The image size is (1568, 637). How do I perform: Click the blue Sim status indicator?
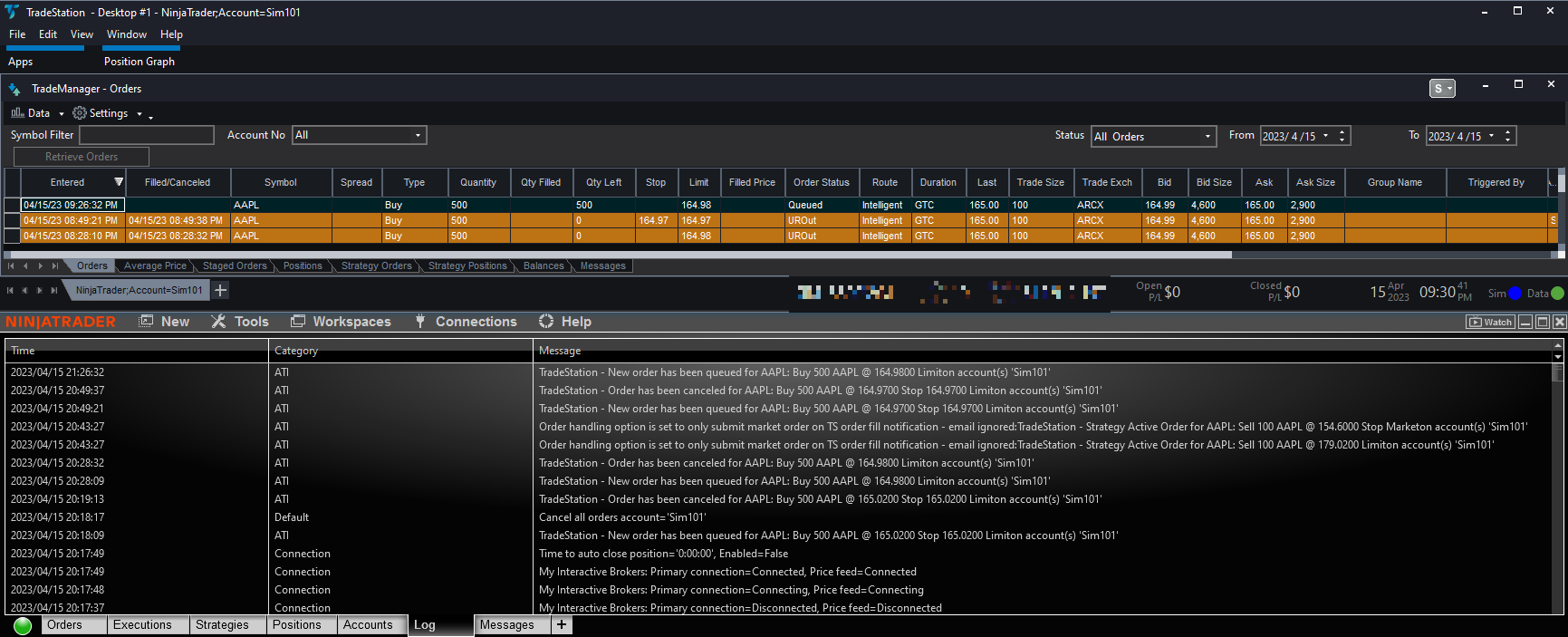tap(1515, 294)
